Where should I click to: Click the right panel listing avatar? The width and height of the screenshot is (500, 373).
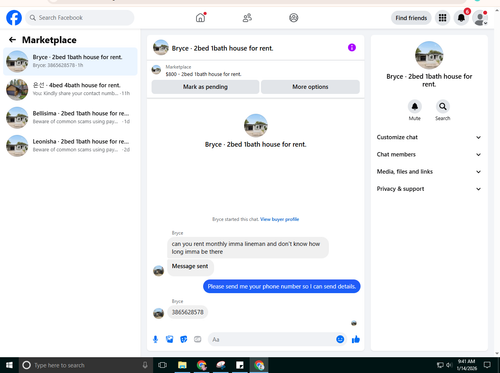(429, 55)
